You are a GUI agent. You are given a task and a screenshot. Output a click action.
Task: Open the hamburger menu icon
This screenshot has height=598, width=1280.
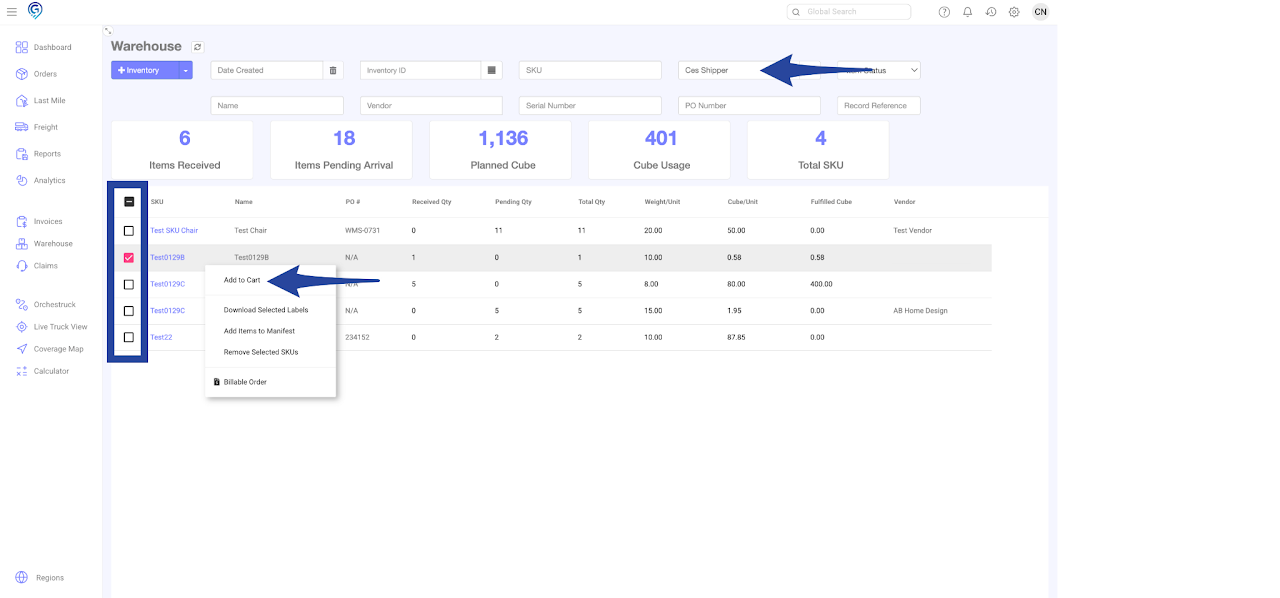click(12, 12)
